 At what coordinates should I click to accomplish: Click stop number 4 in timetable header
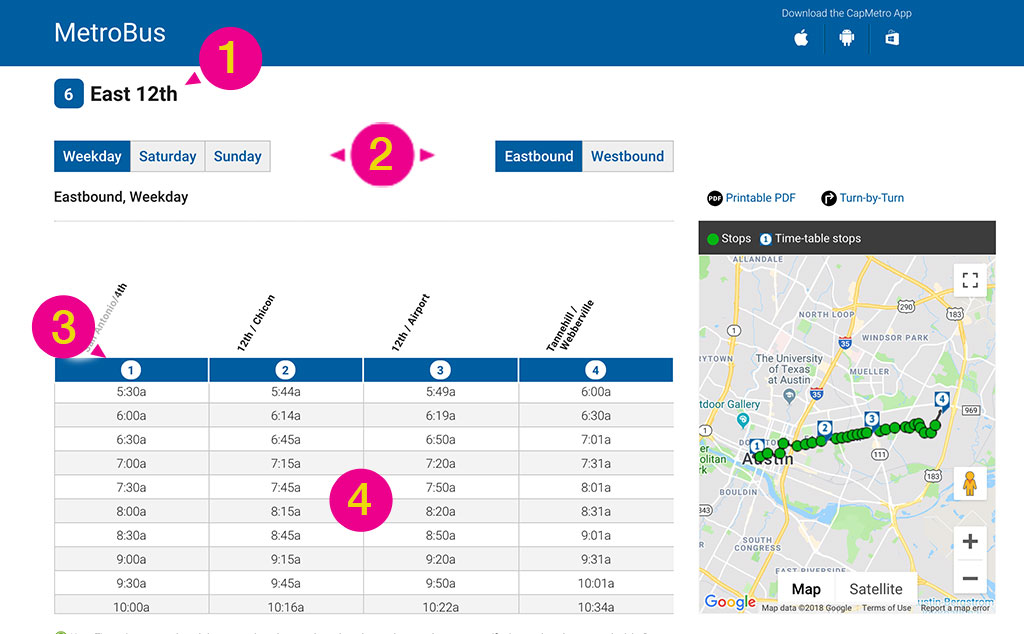click(595, 370)
